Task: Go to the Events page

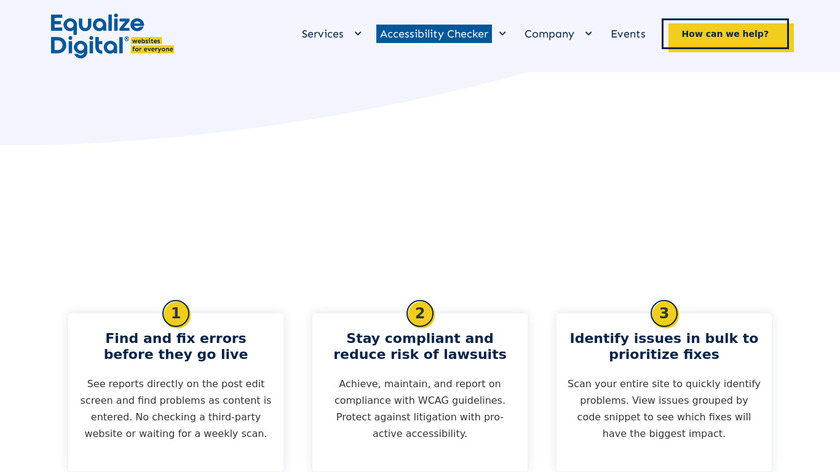Action: point(628,34)
